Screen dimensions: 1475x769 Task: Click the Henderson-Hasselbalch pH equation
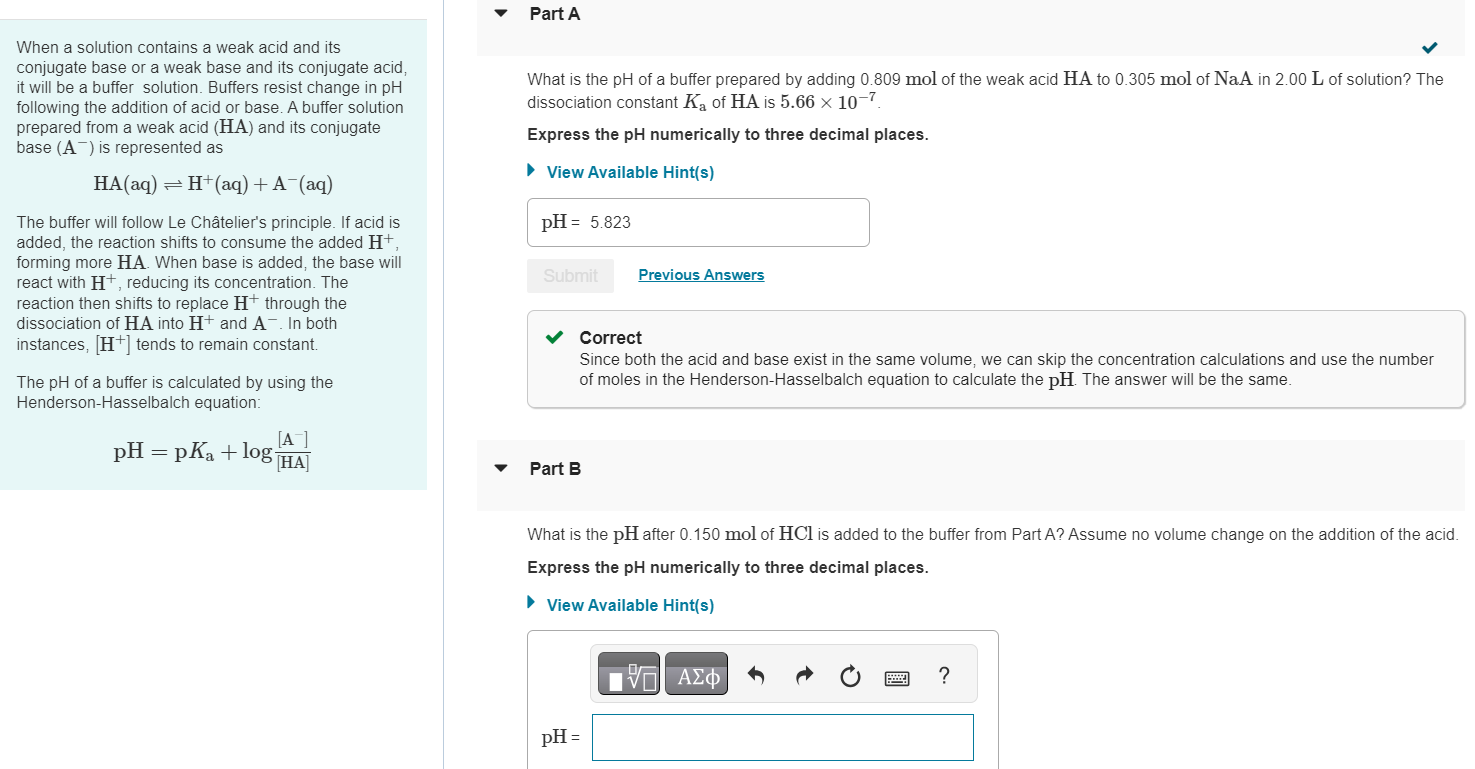(212, 450)
